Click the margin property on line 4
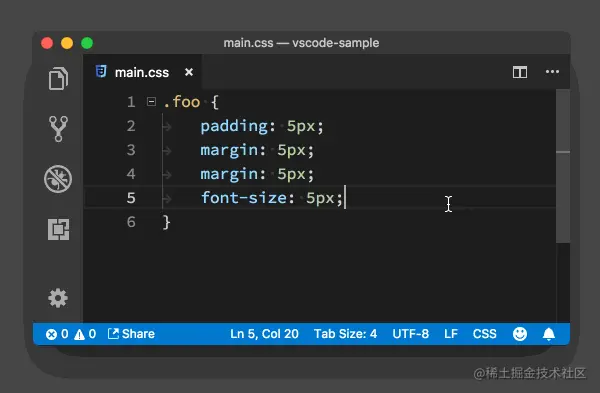Screen dimensions: 600x393 click(229, 174)
